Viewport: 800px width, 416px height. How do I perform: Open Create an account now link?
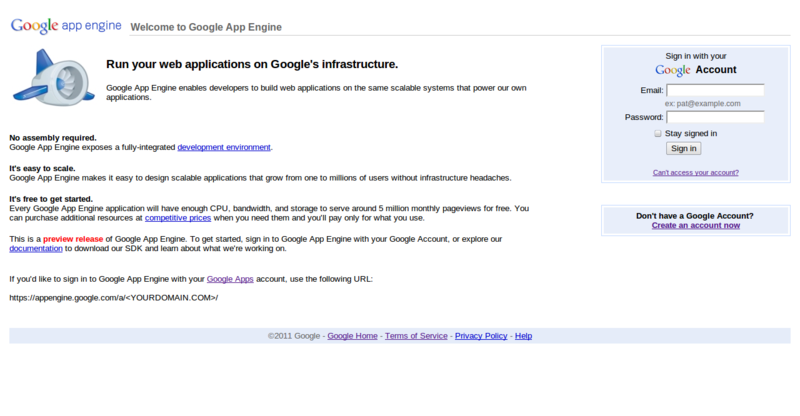tap(695, 226)
